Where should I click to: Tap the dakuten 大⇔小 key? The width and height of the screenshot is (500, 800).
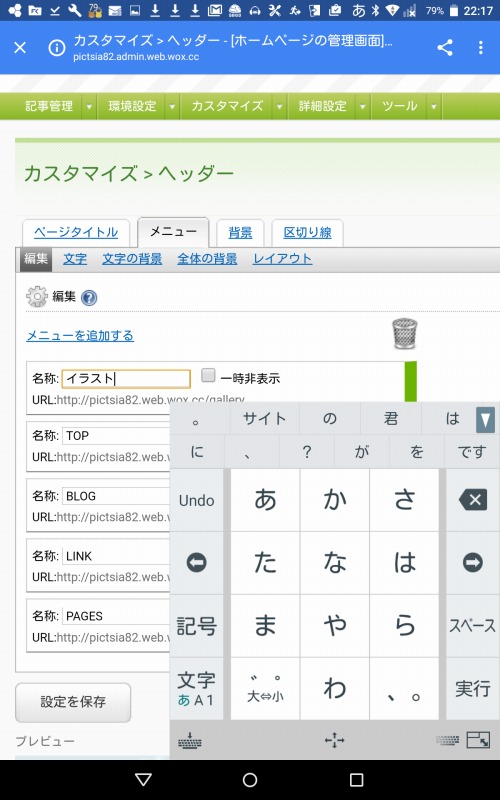click(265, 689)
